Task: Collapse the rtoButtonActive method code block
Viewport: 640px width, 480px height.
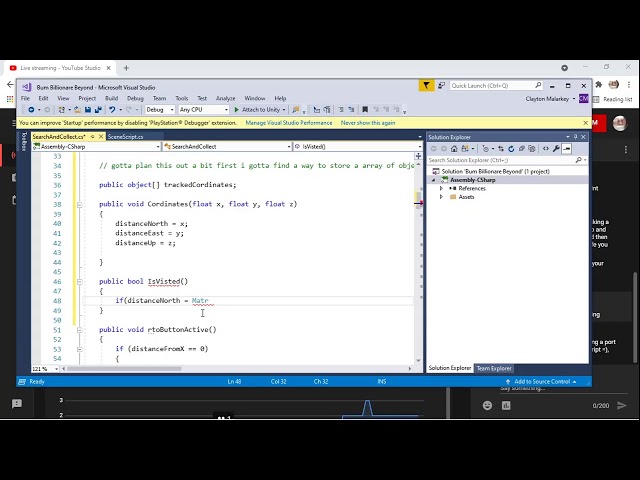Action: coord(80,330)
